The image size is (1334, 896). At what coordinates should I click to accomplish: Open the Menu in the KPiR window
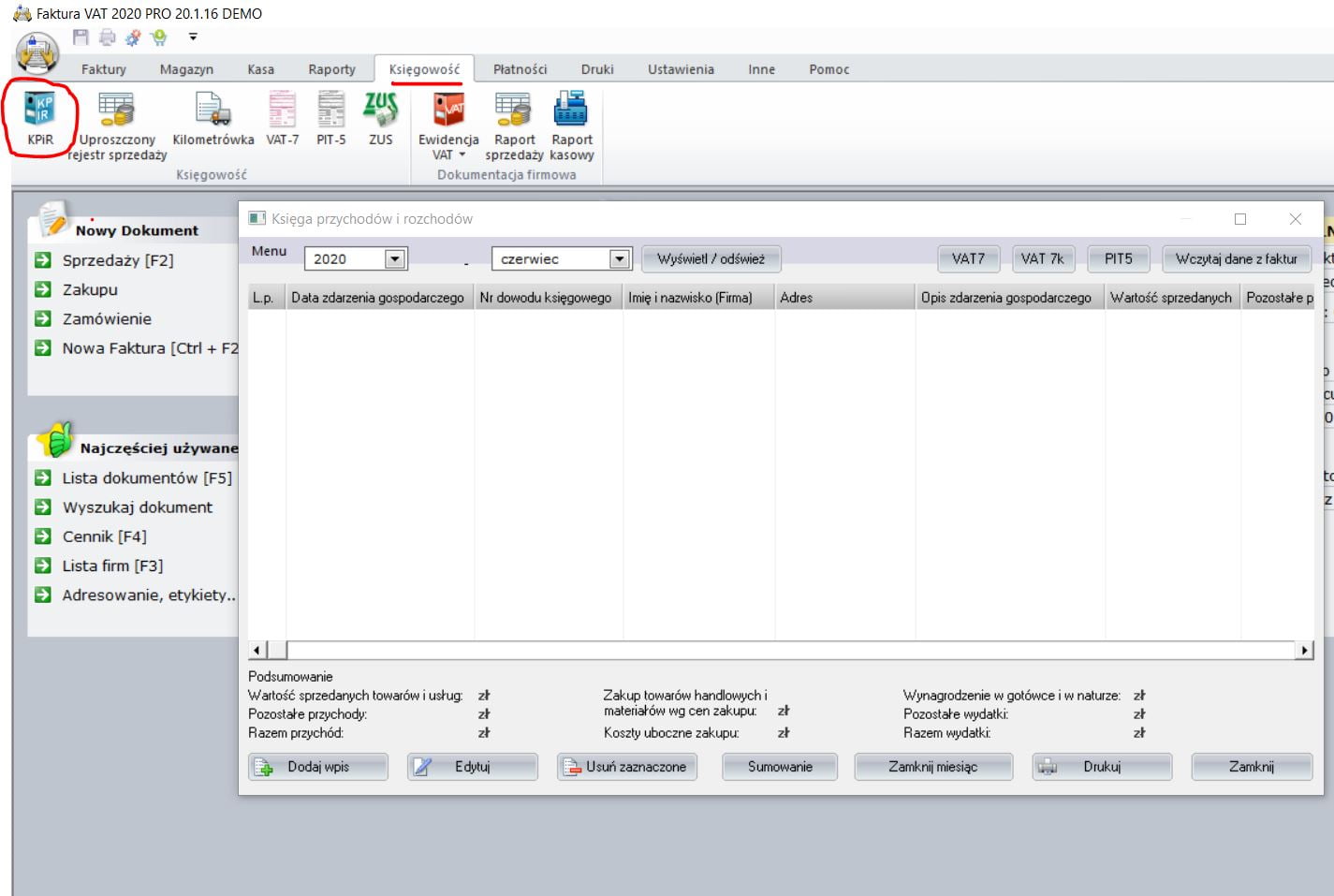(267, 250)
